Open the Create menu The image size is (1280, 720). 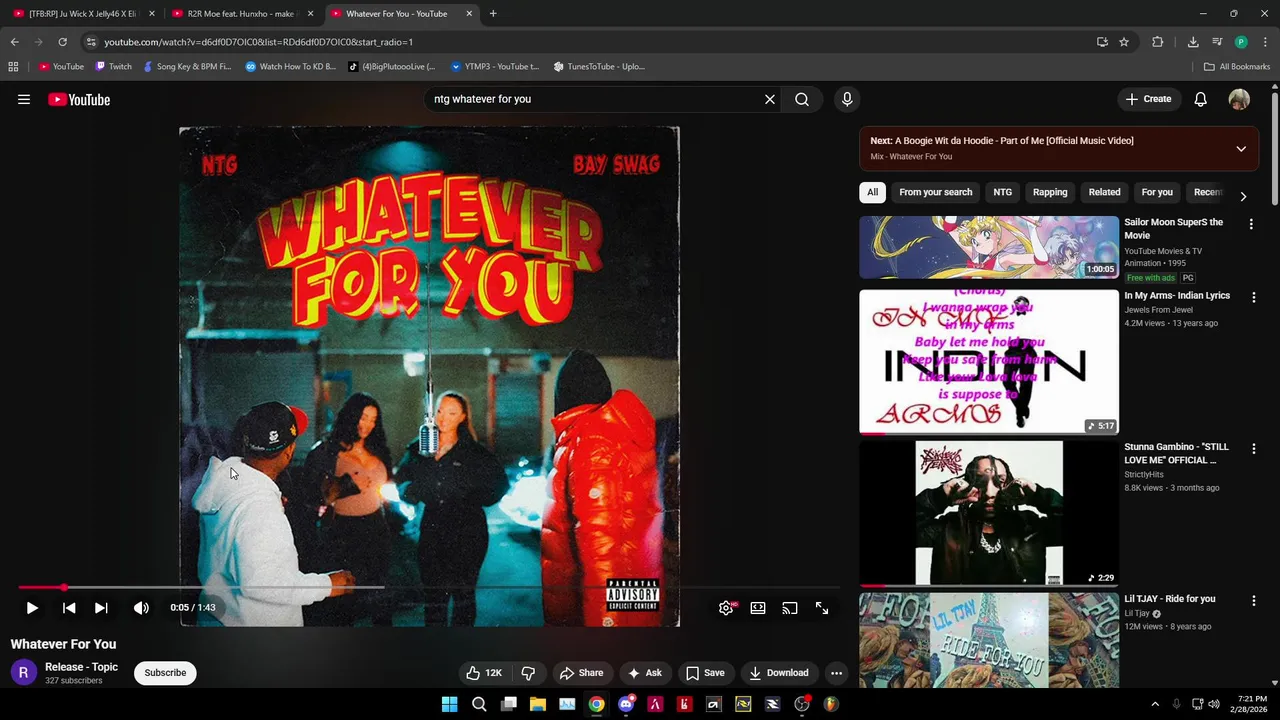(x=1148, y=99)
